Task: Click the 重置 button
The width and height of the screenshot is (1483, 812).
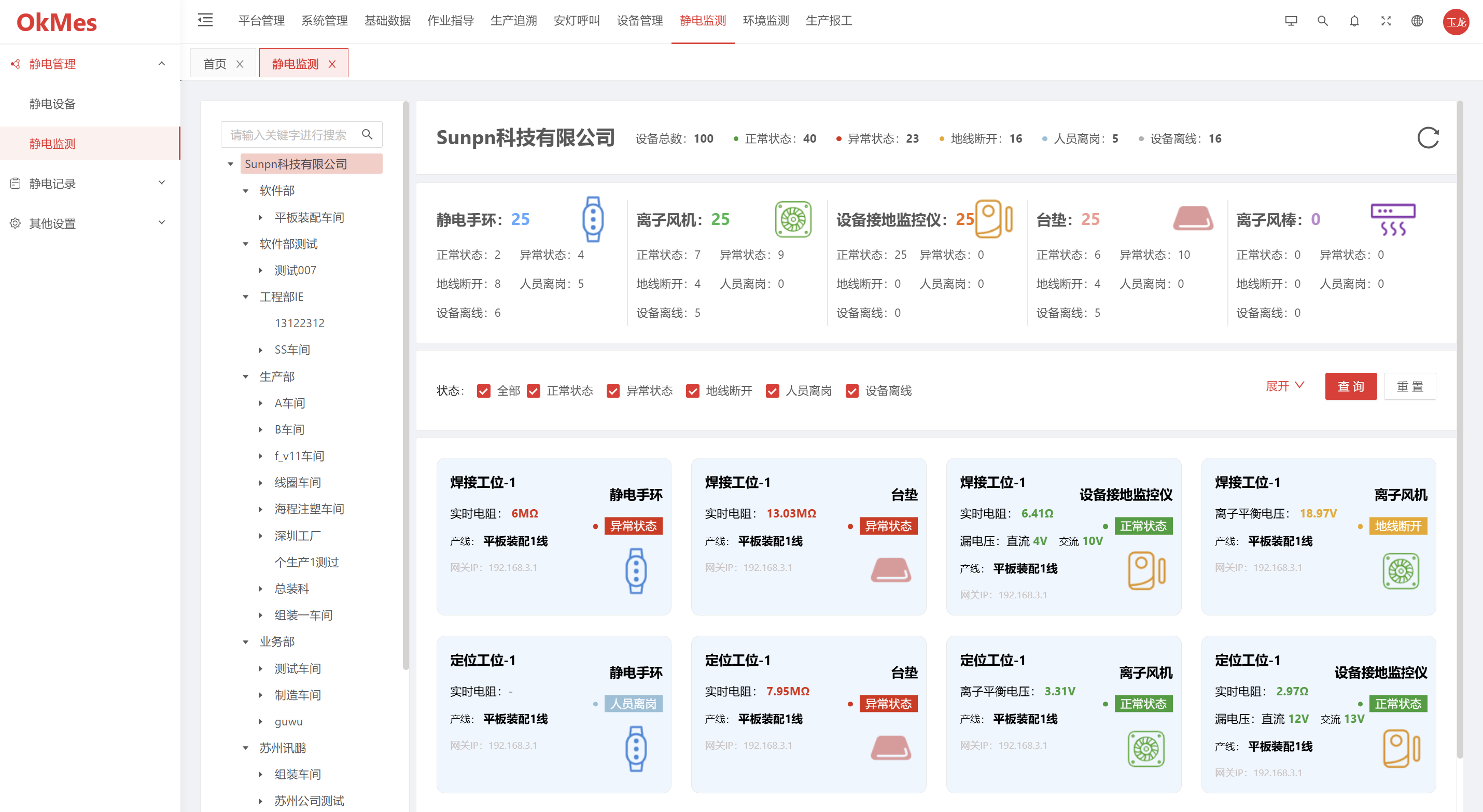Action: [1409, 386]
